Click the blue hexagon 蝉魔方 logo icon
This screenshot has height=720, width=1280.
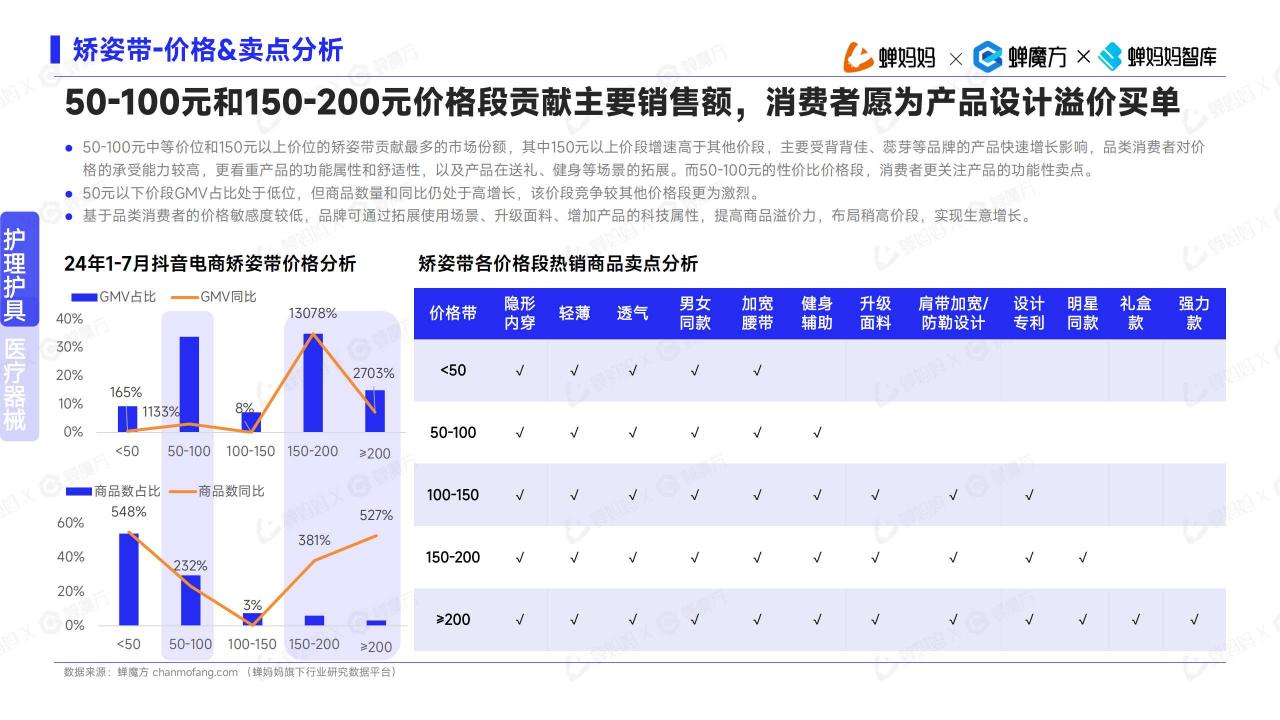pos(987,57)
